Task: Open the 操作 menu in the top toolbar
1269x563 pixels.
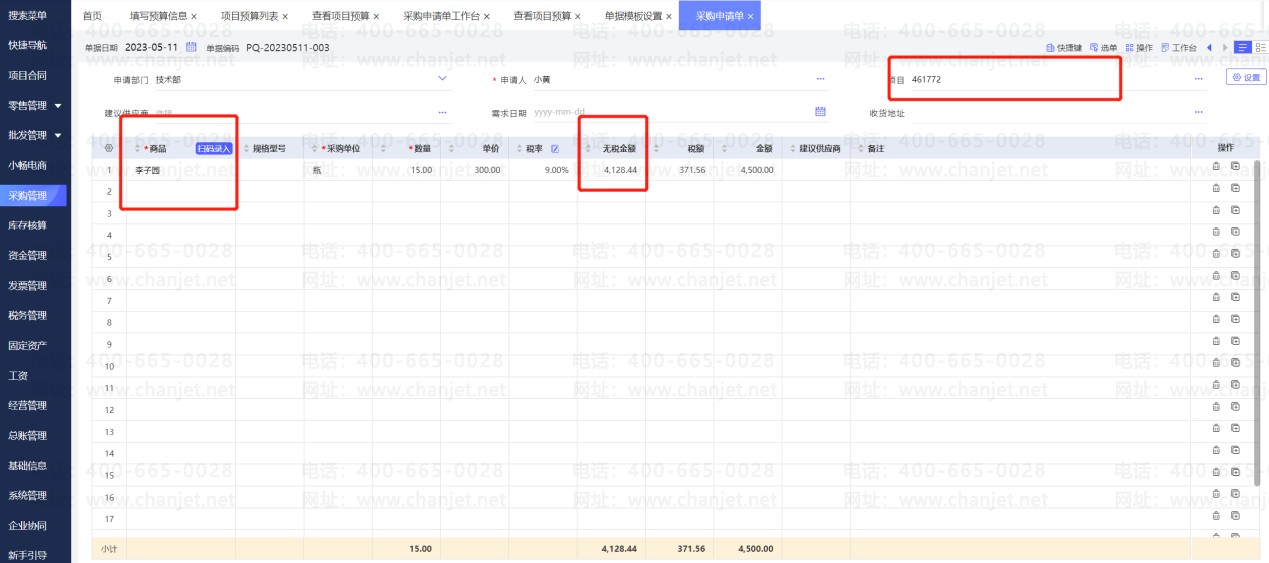Action: [1139, 47]
